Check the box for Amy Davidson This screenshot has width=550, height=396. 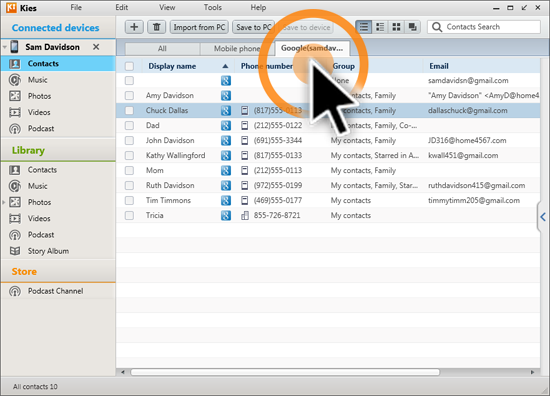coord(129,95)
